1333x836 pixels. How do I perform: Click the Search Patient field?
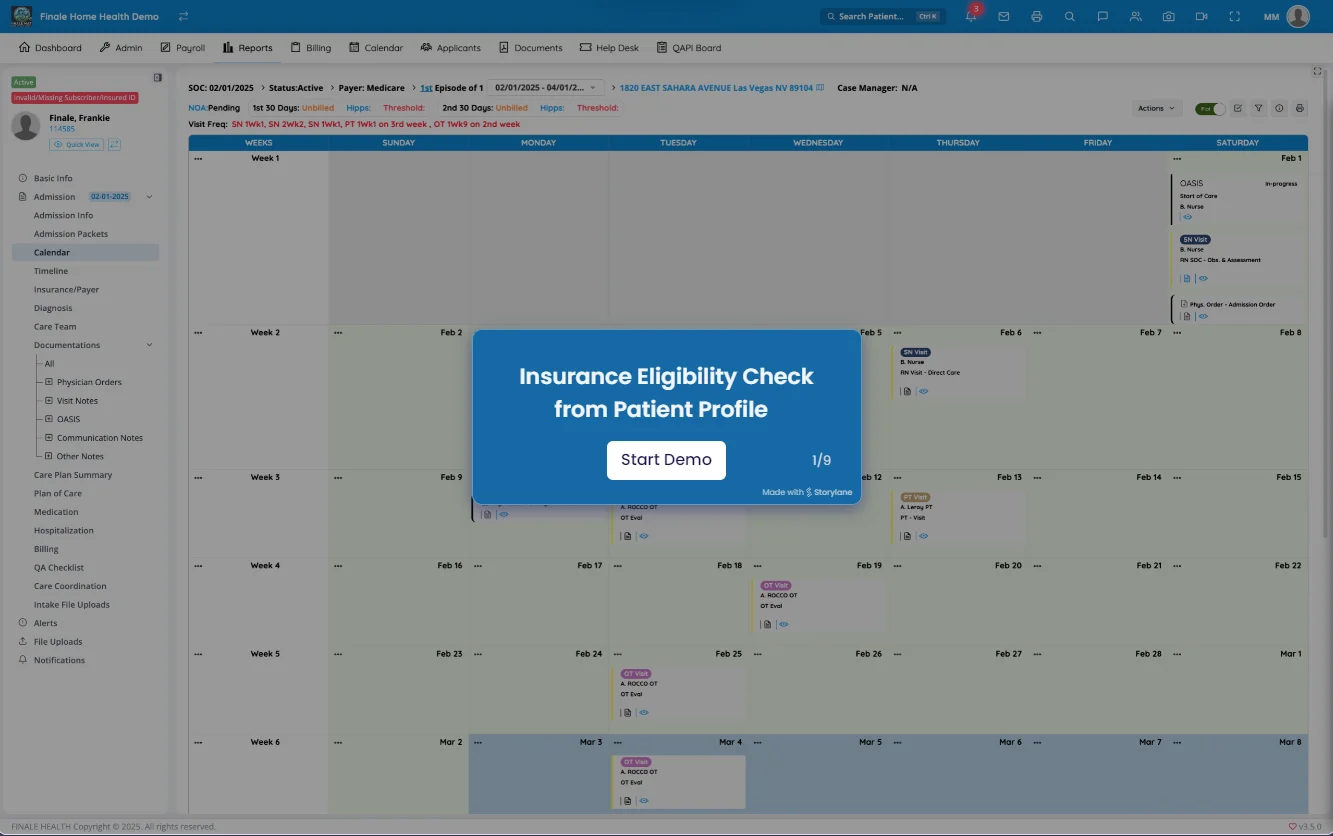(880, 17)
